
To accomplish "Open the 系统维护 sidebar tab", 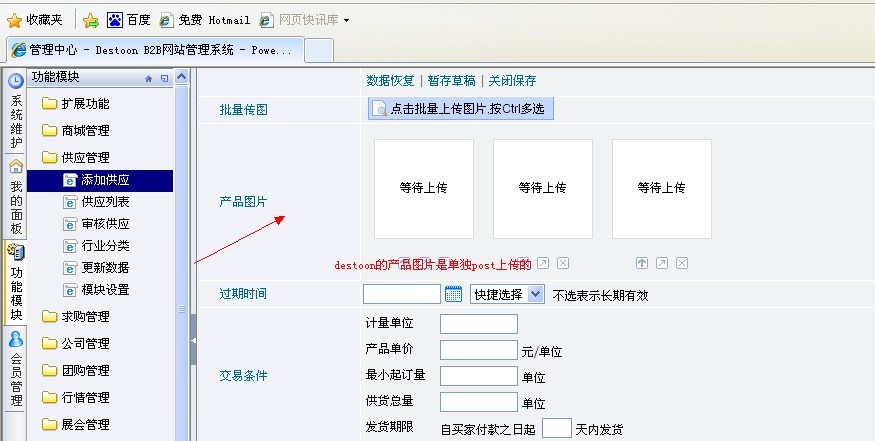I will click(16, 112).
